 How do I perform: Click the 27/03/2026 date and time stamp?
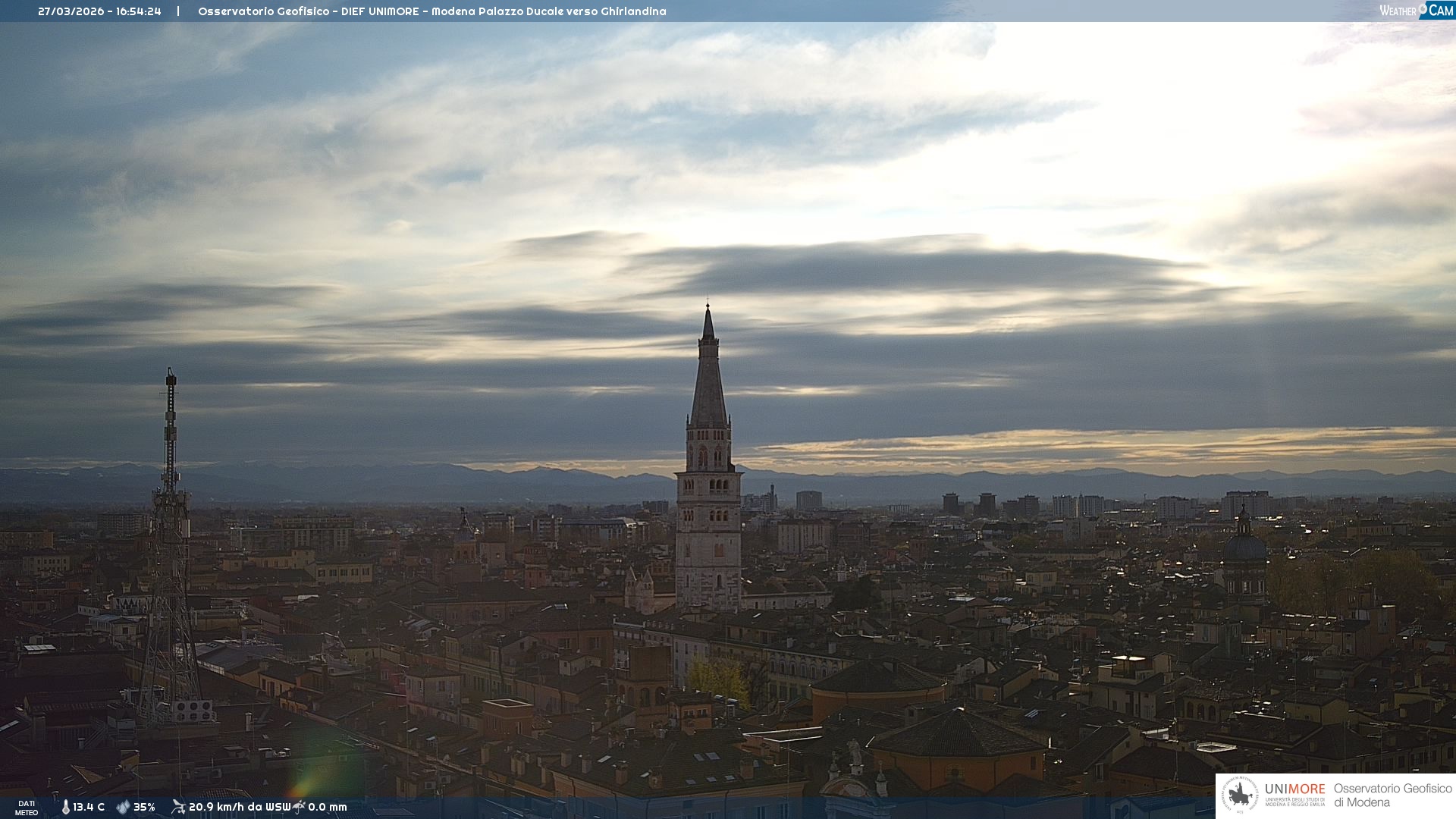coord(99,11)
